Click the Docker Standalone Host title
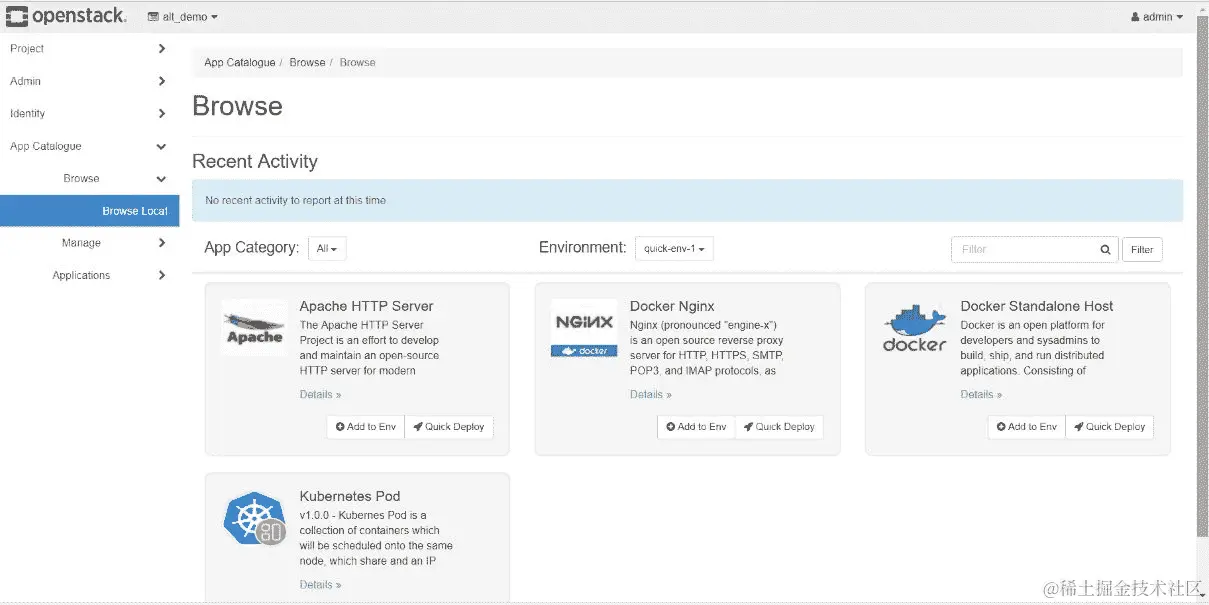Viewport: 1209px width, 605px height. coord(1036,306)
